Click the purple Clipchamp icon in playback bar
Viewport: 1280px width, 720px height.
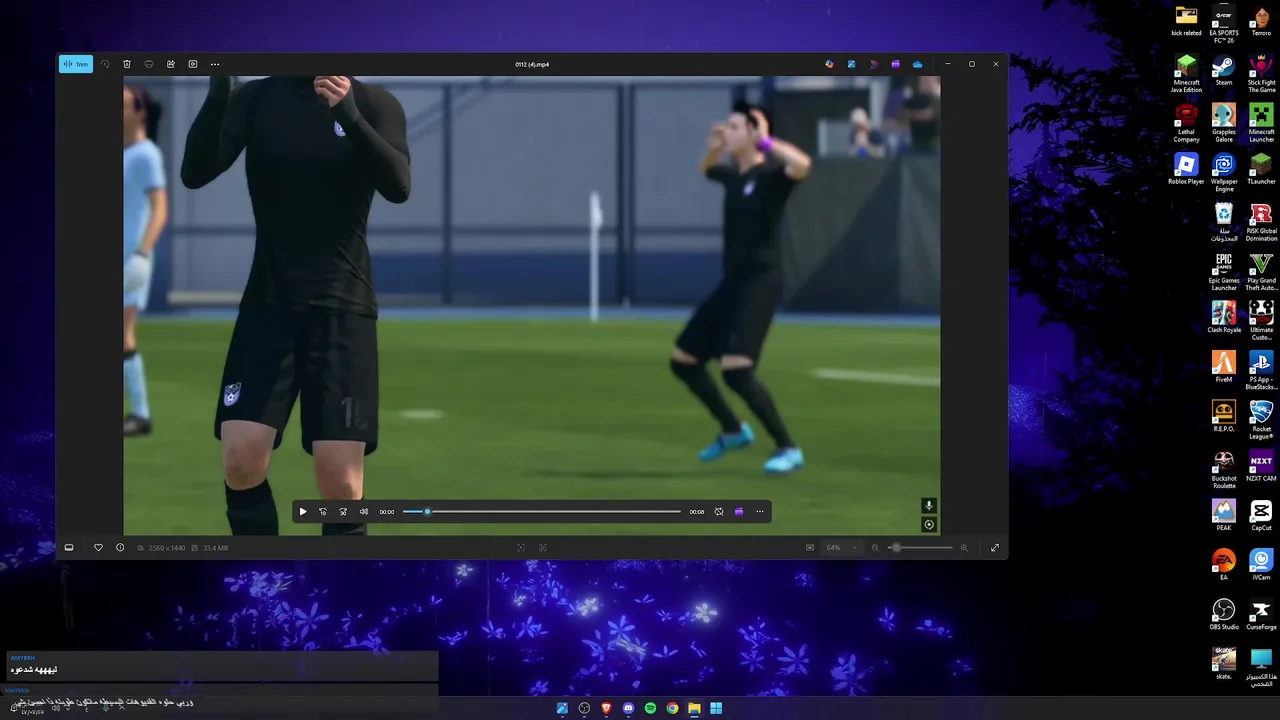pos(739,512)
